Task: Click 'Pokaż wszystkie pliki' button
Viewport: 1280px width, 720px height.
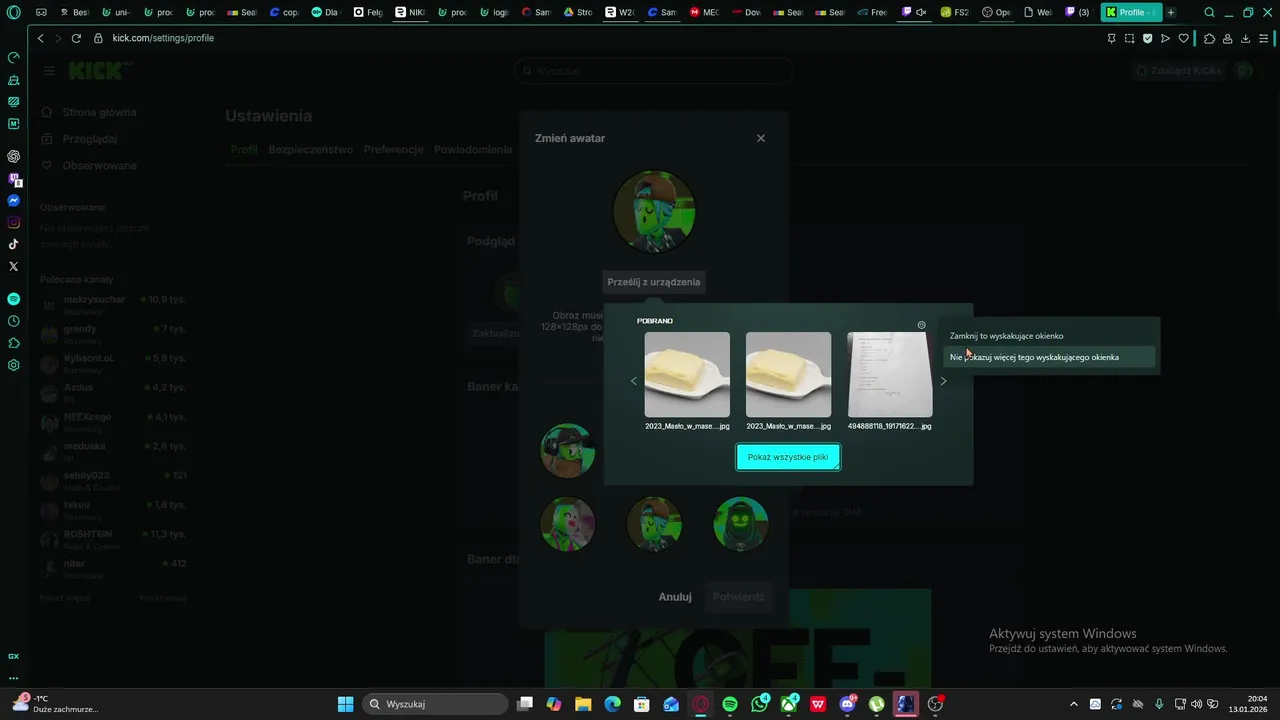Action: point(788,457)
